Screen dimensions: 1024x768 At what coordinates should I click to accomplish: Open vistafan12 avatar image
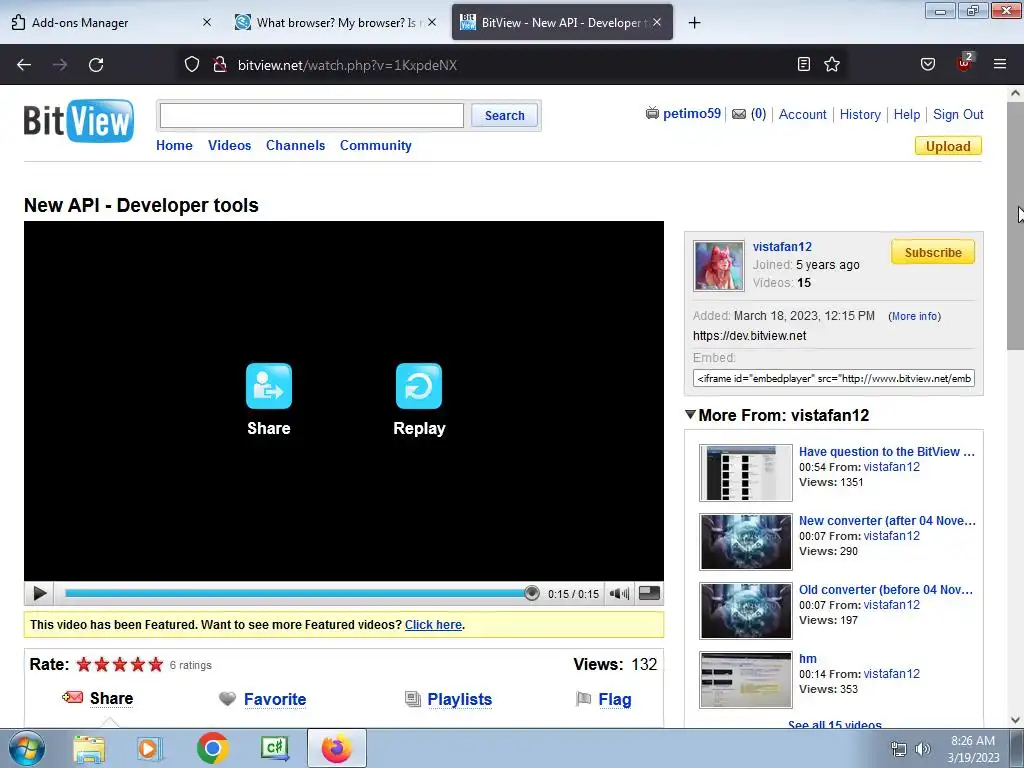[718, 266]
